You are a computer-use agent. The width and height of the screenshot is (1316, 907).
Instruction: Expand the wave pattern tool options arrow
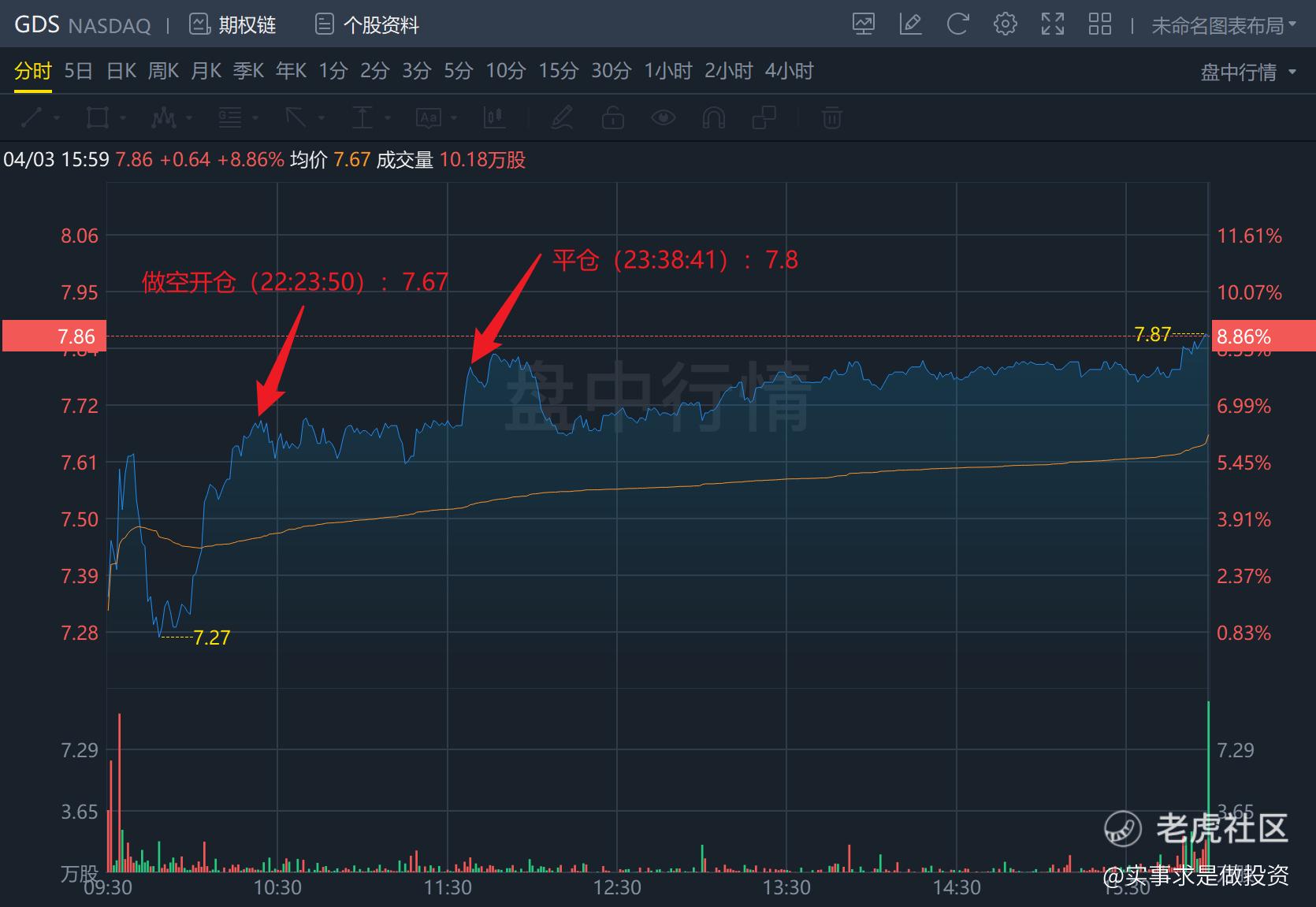189,118
